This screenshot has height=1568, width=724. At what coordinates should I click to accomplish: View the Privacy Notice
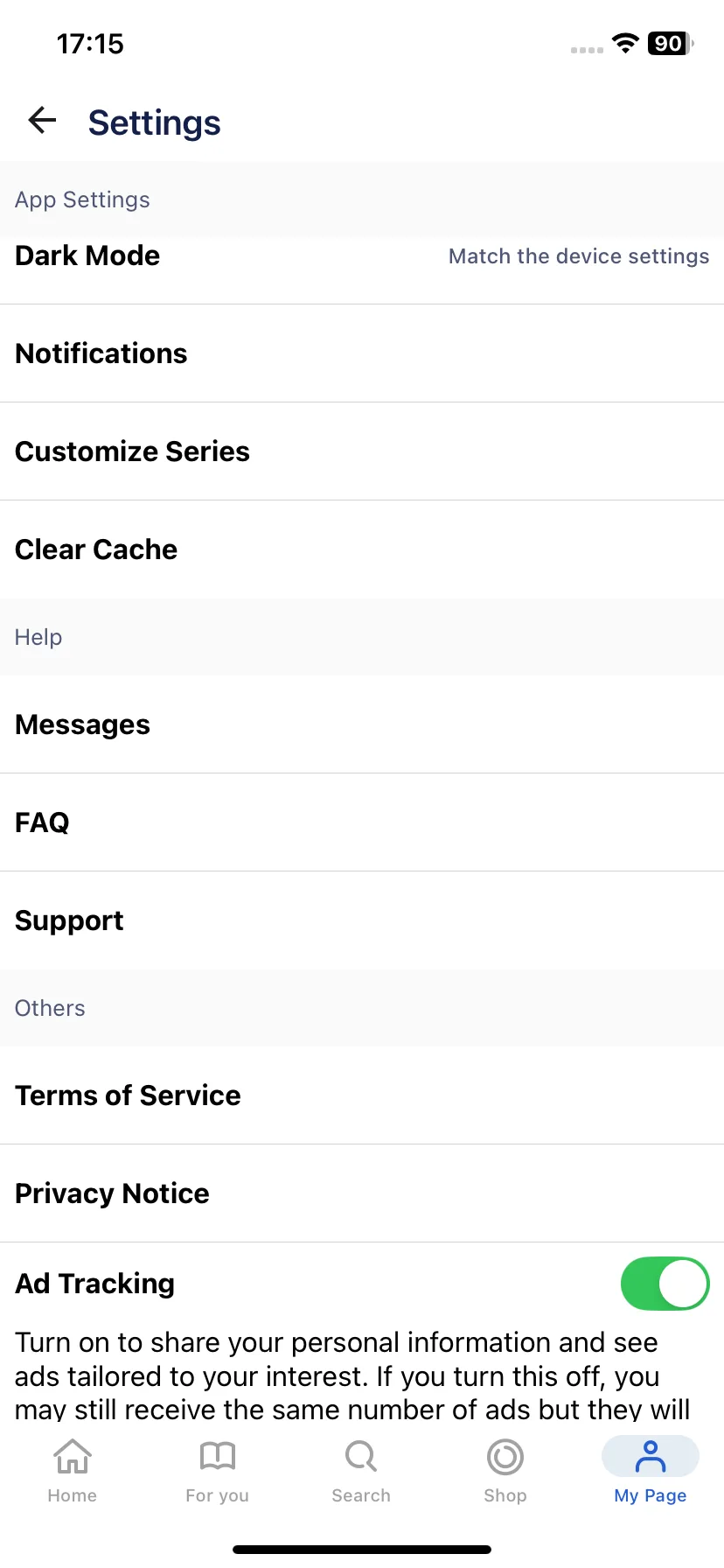pos(362,1193)
